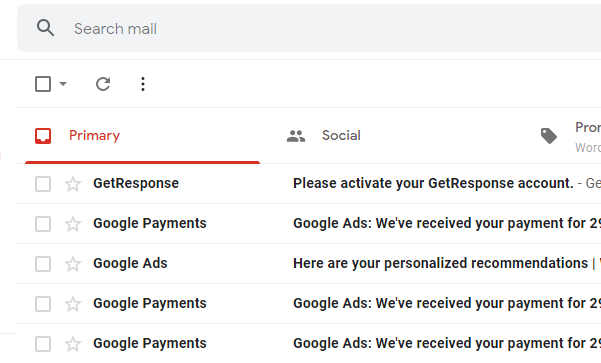The height and width of the screenshot is (363, 601).
Task: Click the search magnifier icon
Action: click(x=45, y=28)
